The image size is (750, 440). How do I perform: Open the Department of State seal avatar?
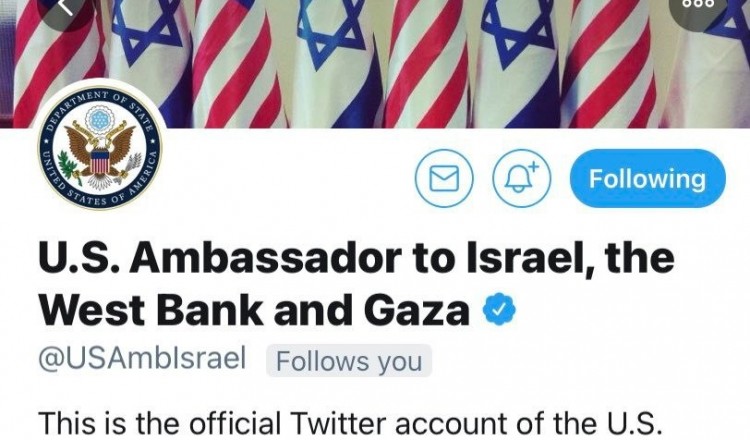99,151
